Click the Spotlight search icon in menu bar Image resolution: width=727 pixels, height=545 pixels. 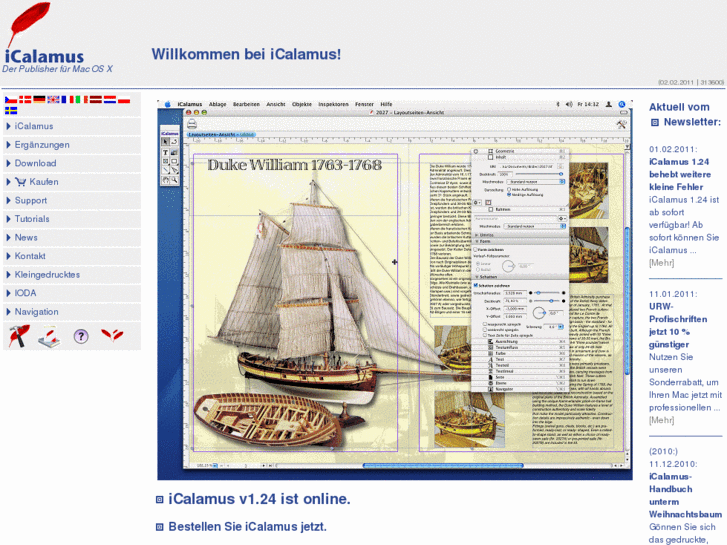(x=622, y=104)
